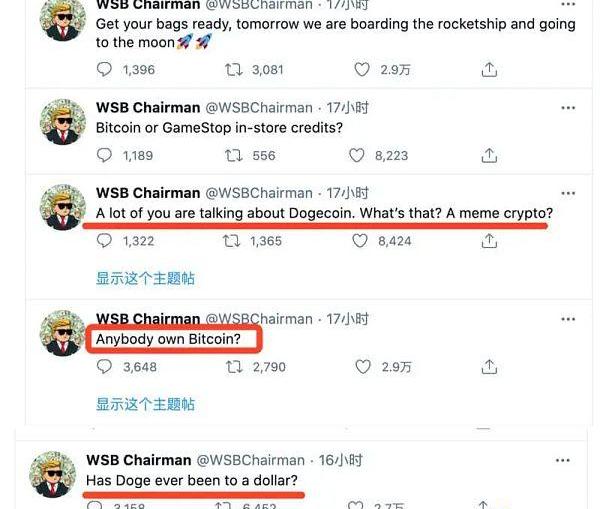
Task: Open more options on 'Anybody own Bitcoin?' tweet
Action: pos(568,319)
